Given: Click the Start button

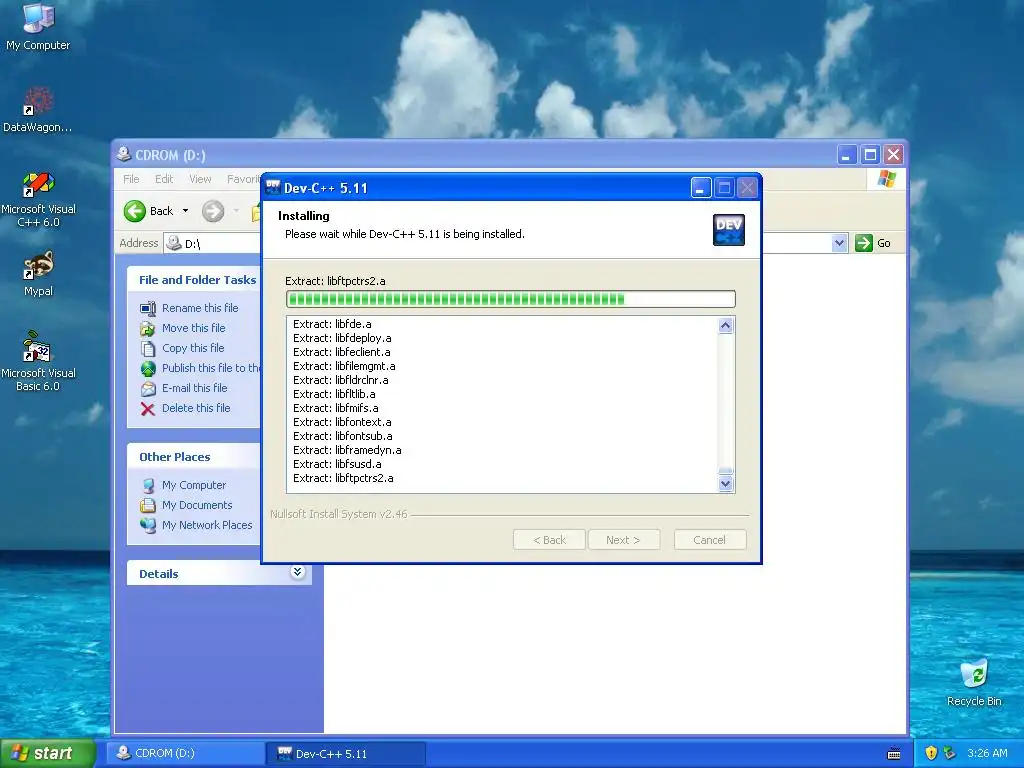Looking at the screenshot, I should click(47, 753).
